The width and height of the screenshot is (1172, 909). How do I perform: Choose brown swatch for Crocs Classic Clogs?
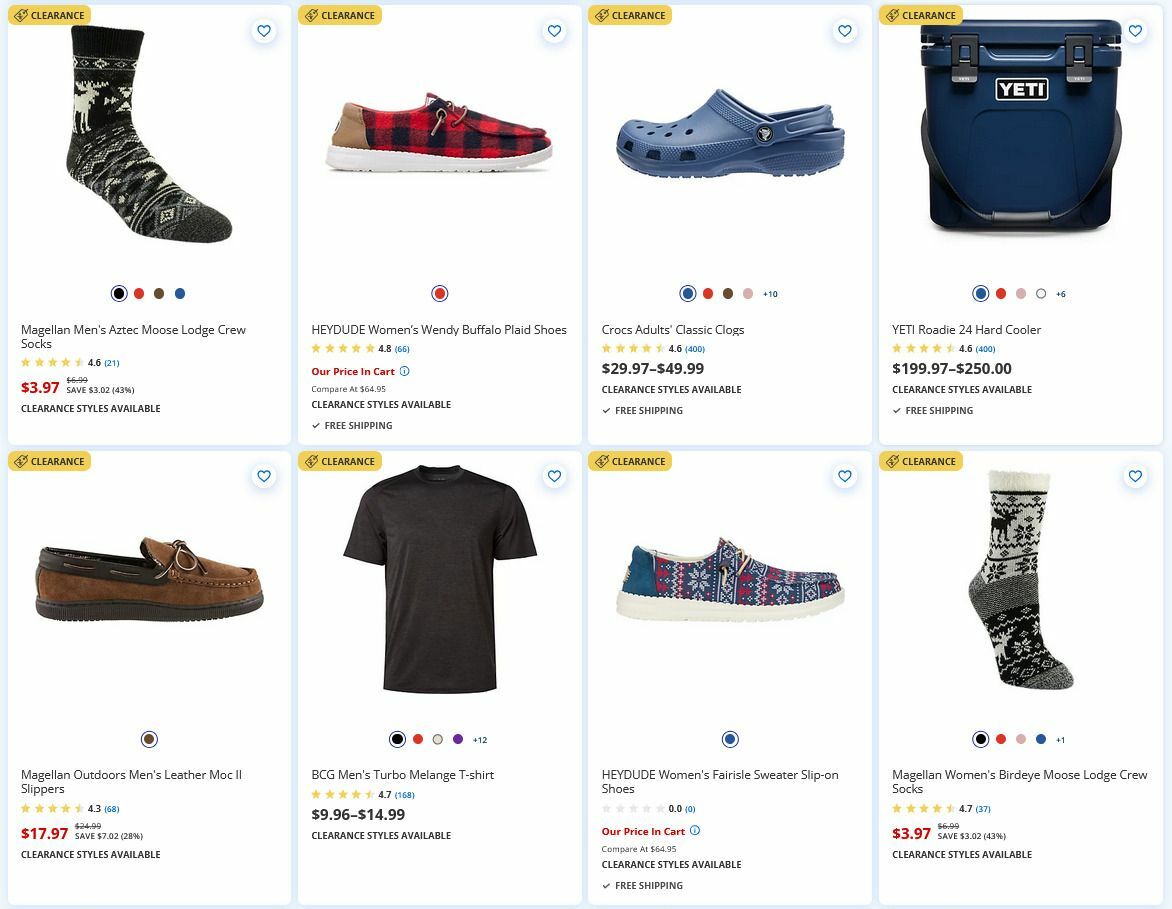[x=728, y=294]
